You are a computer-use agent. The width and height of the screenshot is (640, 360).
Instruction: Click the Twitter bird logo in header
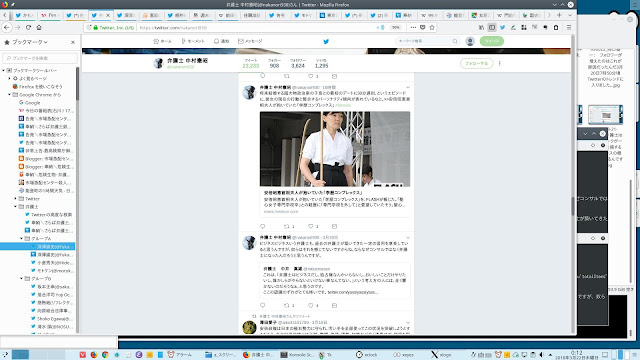click(x=326, y=41)
